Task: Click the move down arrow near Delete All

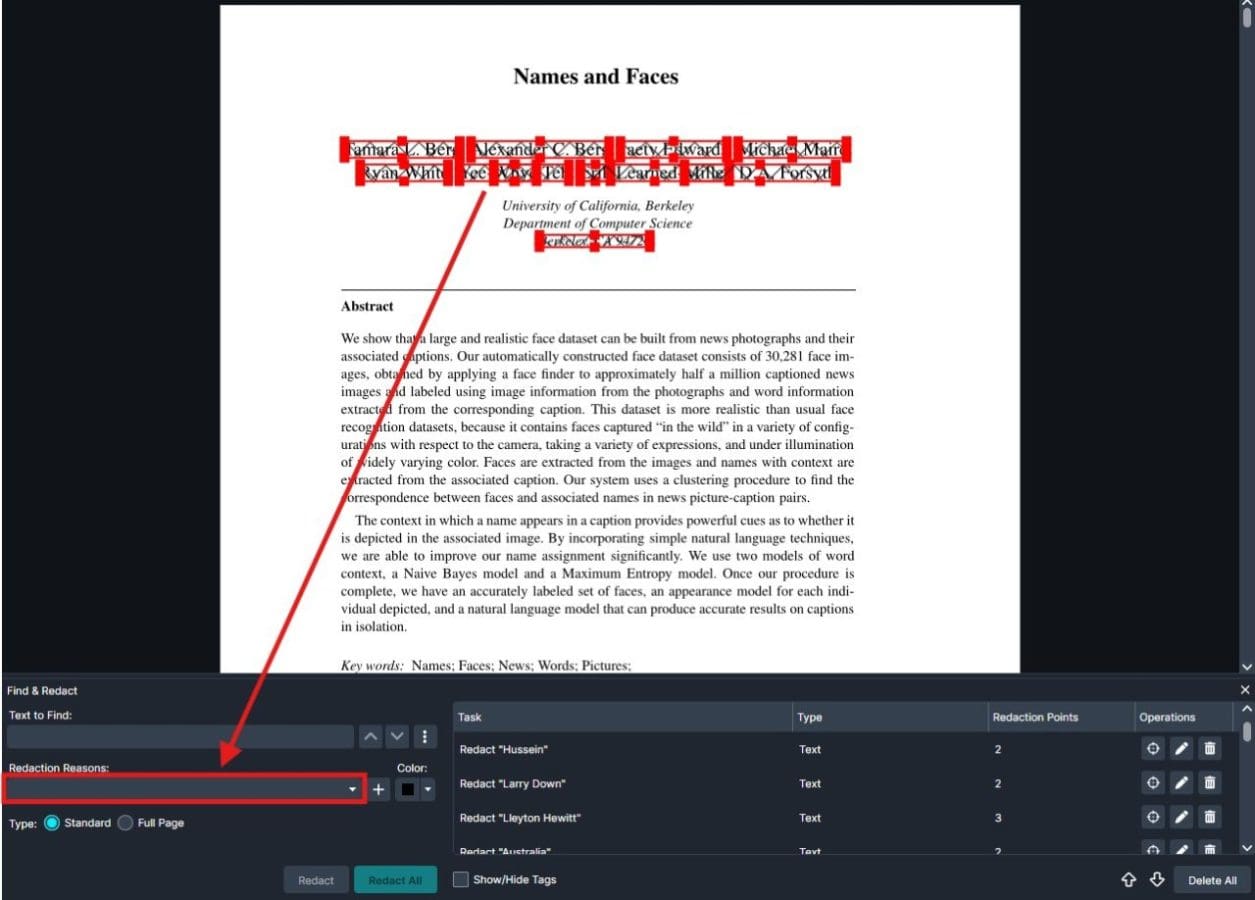Action: pos(1157,880)
